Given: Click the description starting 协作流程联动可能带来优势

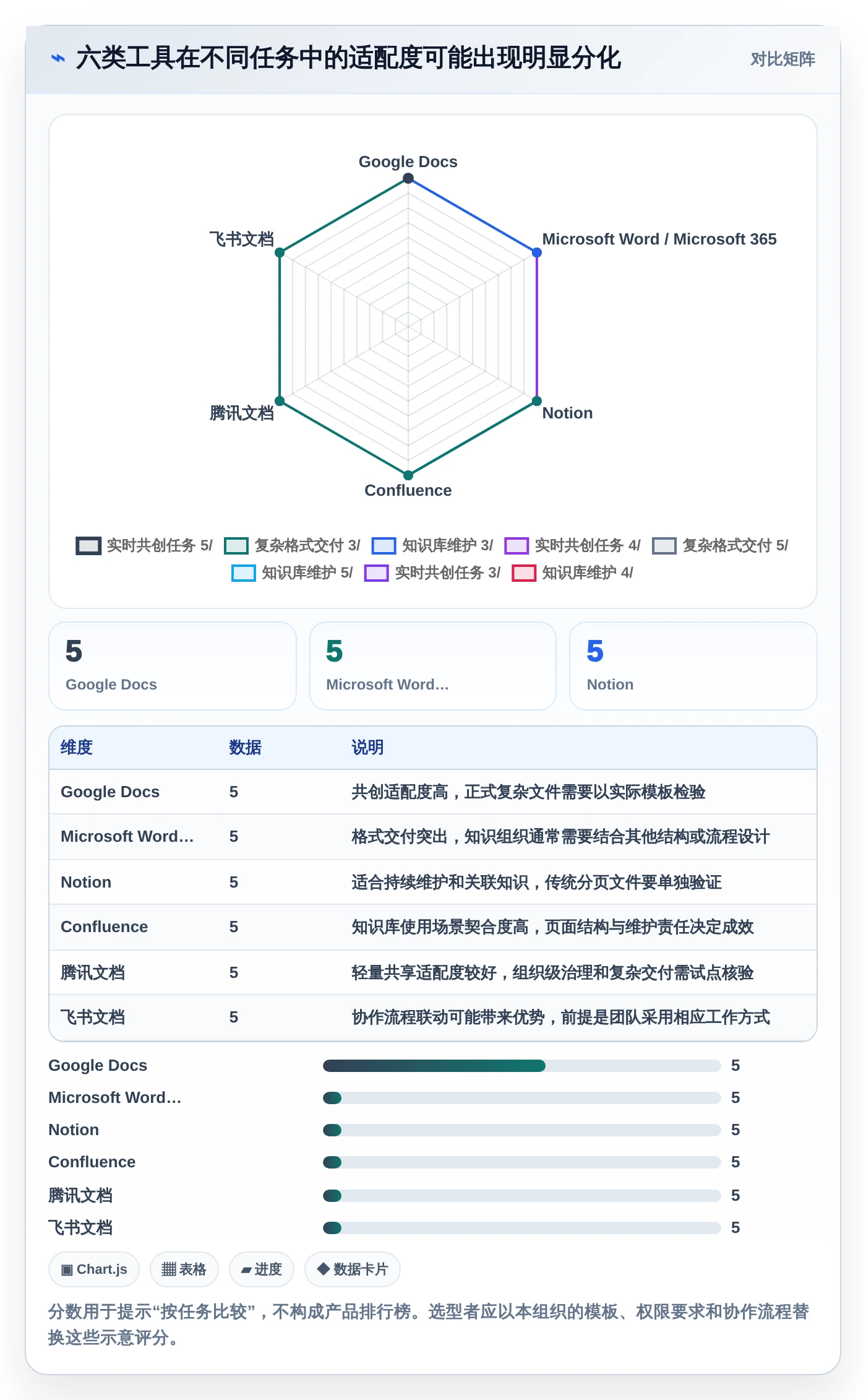Looking at the screenshot, I should [561, 1017].
